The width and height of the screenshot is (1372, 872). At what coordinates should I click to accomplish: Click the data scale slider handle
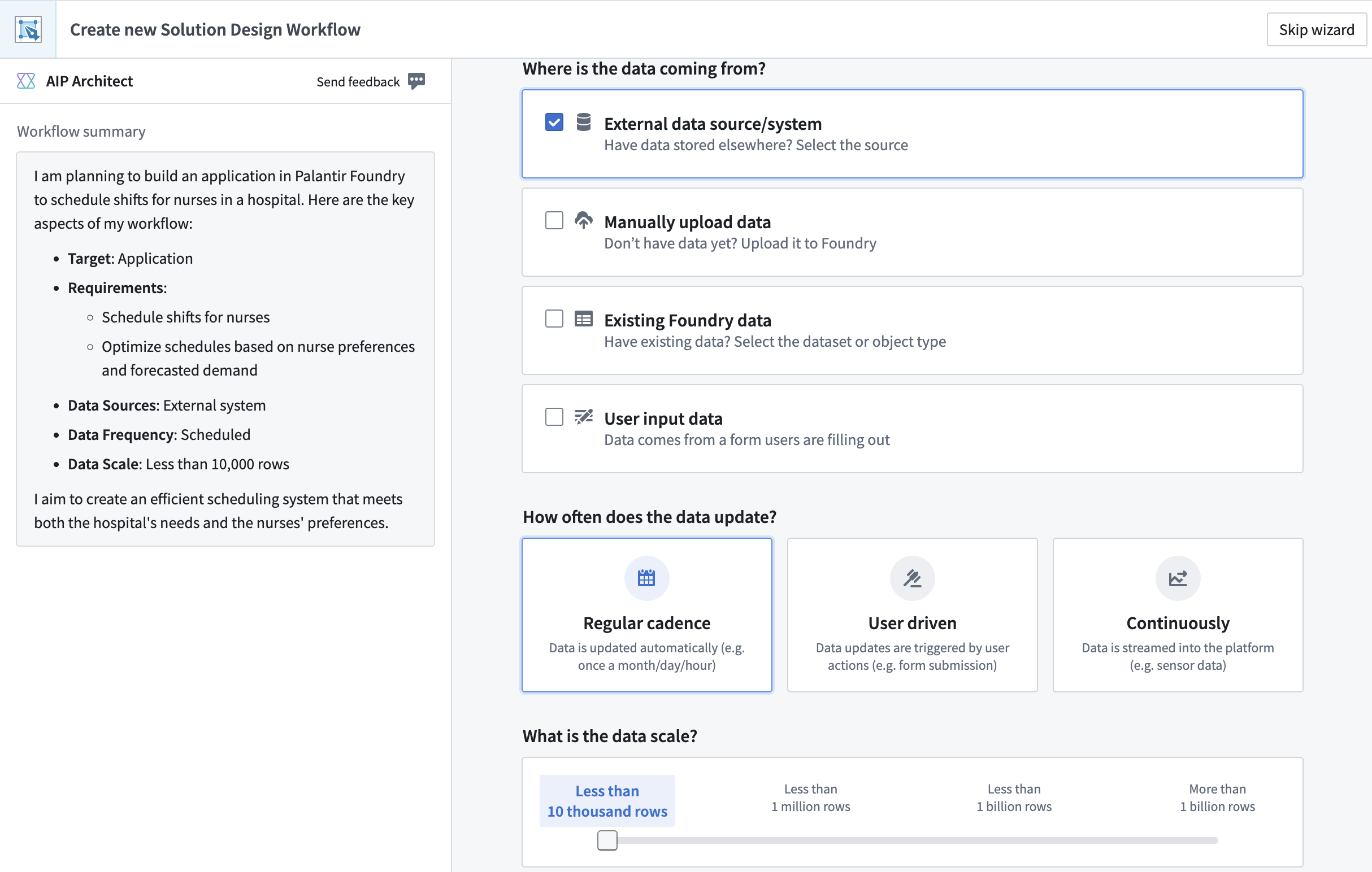607,840
